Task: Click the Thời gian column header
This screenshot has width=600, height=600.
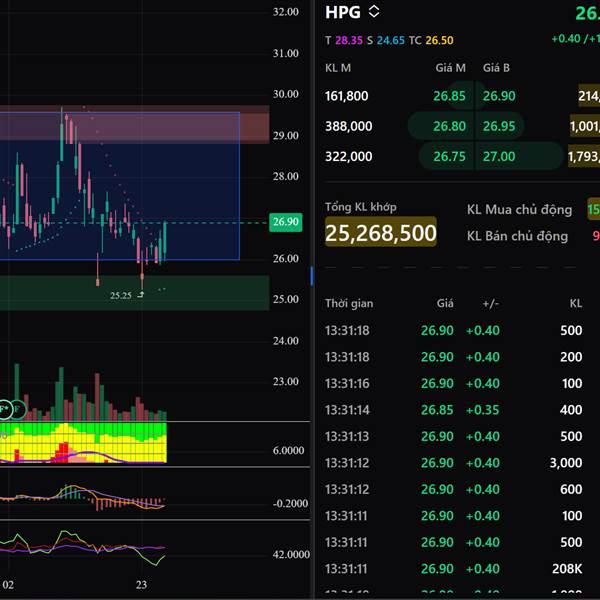Action: tap(348, 301)
